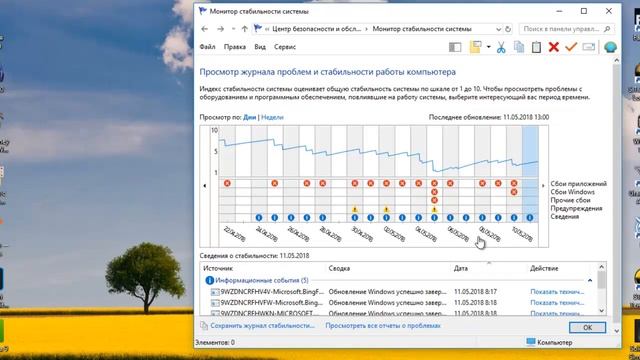640x360 pixels.
Task: Click the Organize layout folder icon
Action: [x=476, y=47]
